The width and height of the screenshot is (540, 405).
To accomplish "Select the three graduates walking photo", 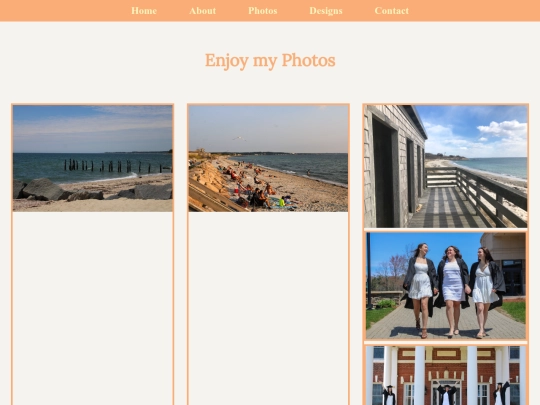I will pos(446,286).
